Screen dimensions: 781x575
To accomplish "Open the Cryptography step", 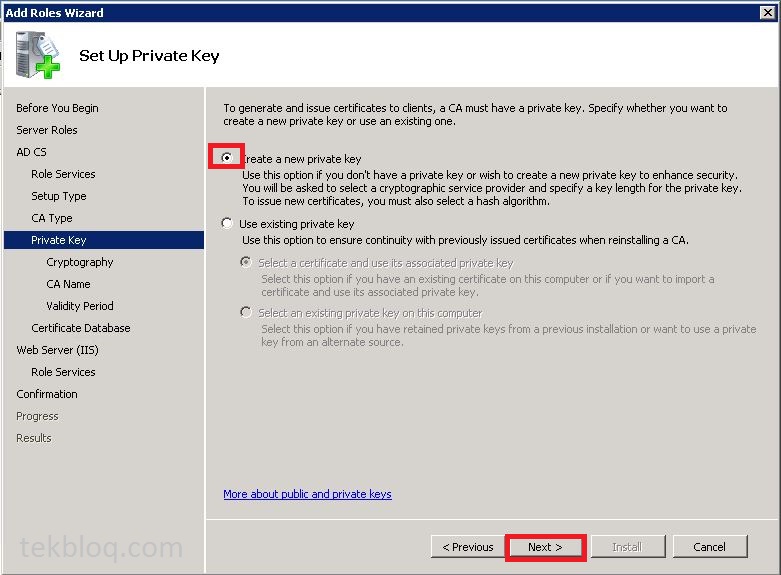I will (x=80, y=262).
